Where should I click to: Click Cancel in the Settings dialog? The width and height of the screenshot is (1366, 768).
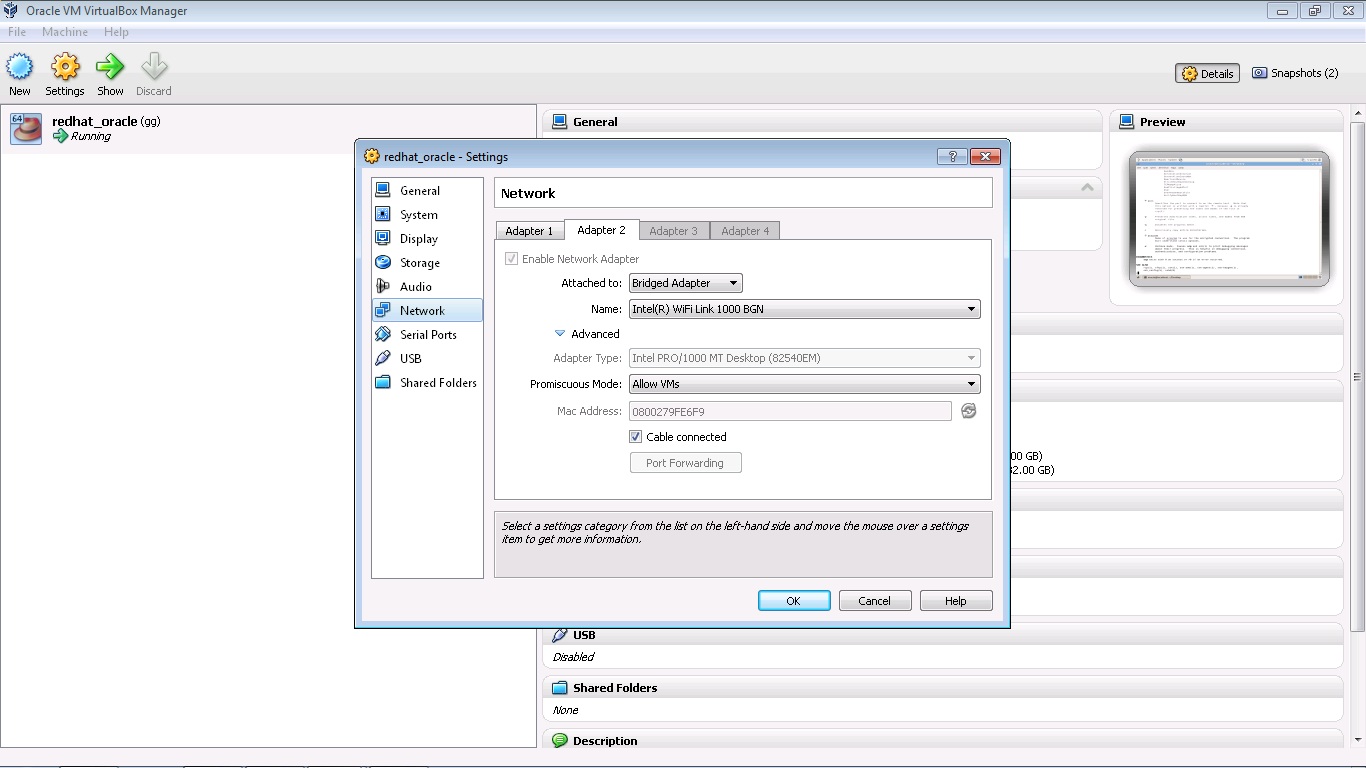[874, 601]
